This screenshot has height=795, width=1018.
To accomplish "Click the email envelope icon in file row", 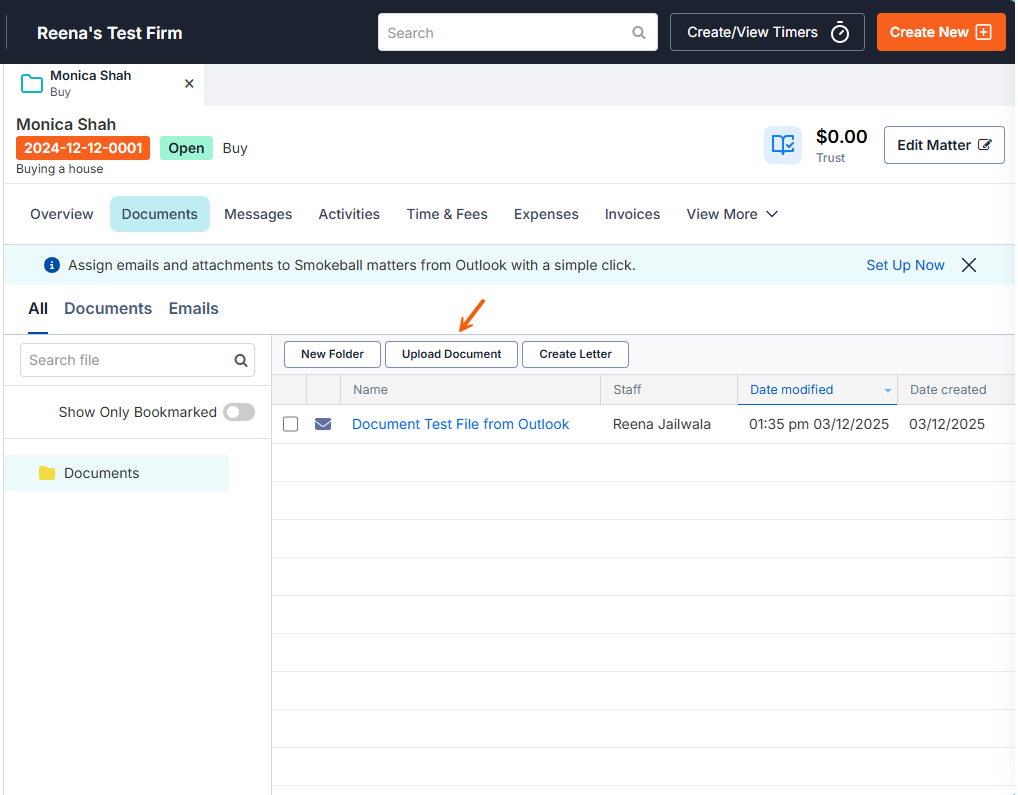I will (x=323, y=424).
